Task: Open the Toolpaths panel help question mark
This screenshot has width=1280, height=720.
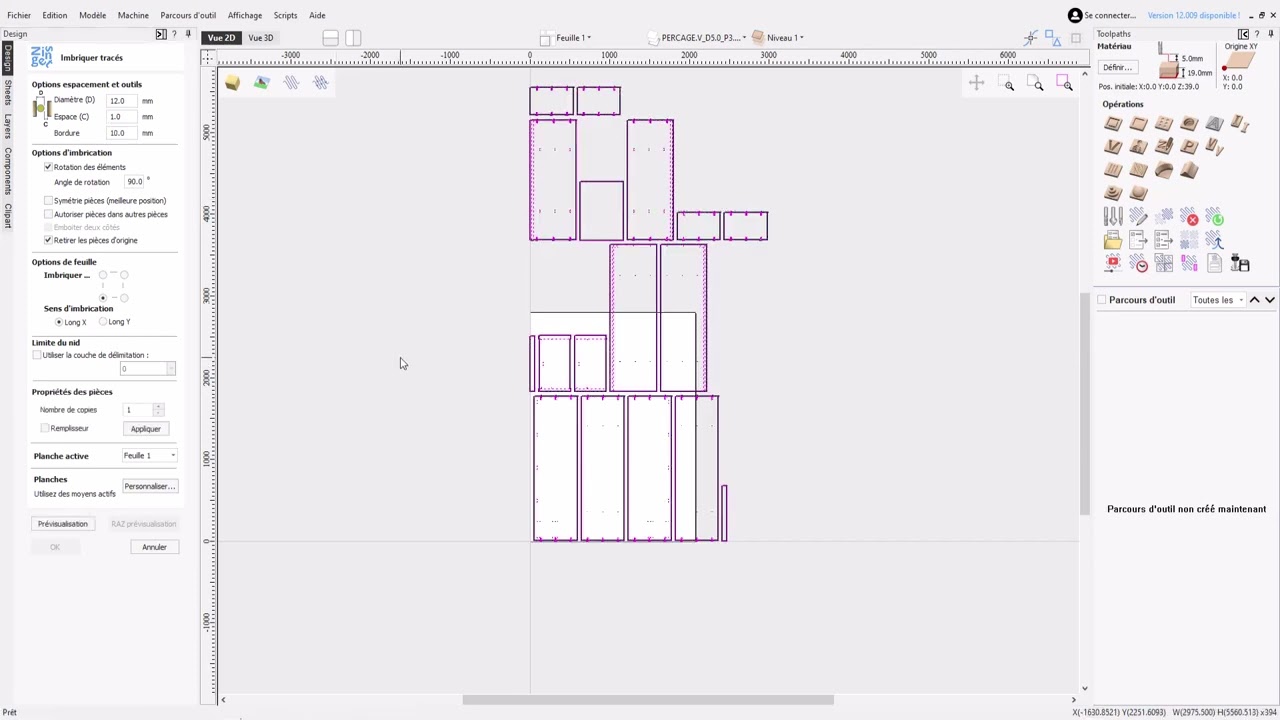Action: (1257, 34)
